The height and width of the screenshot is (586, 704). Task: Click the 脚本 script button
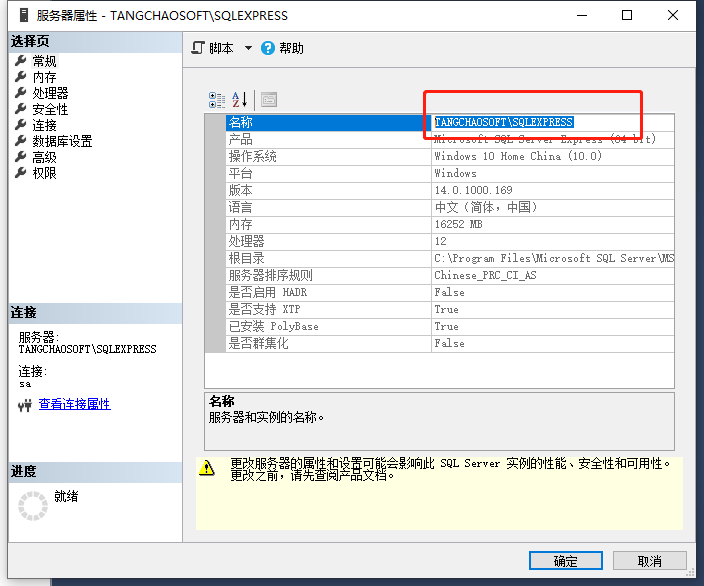[x=212, y=48]
